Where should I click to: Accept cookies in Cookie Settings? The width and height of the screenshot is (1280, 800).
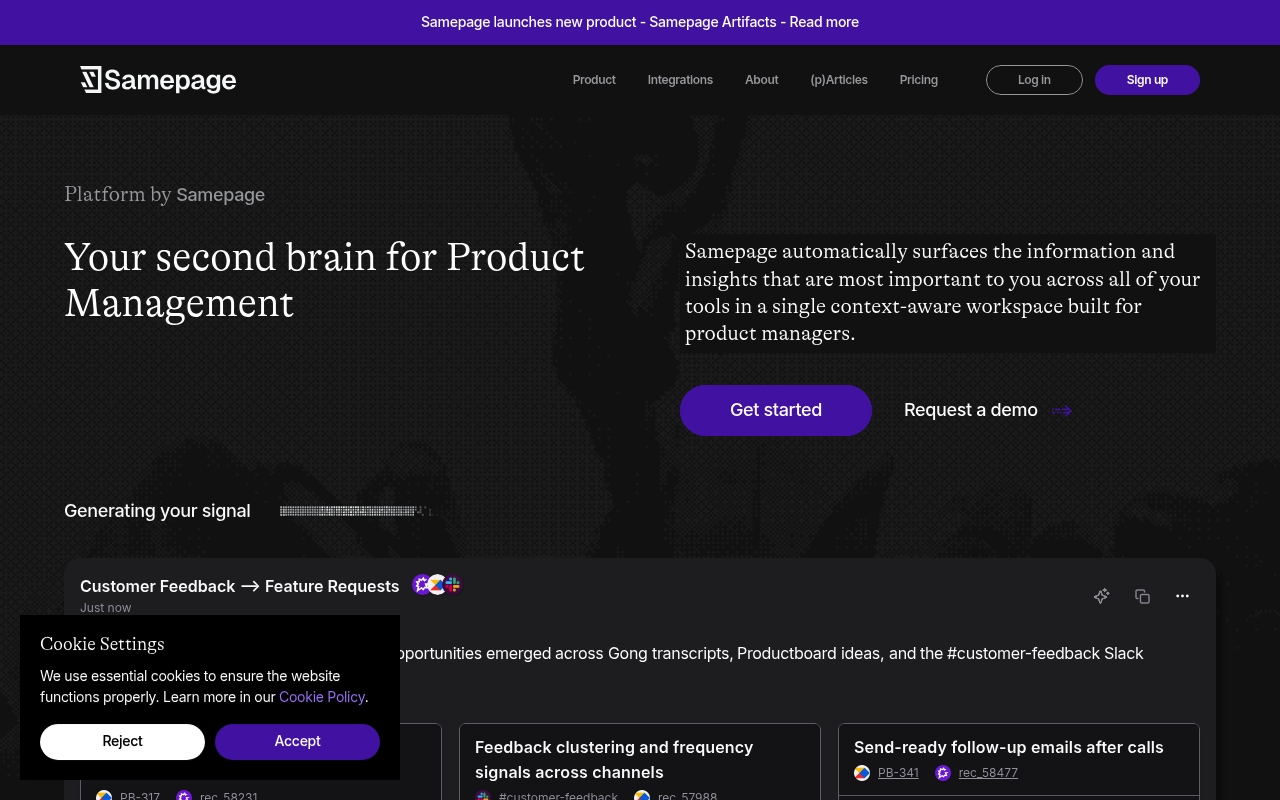point(297,741)
